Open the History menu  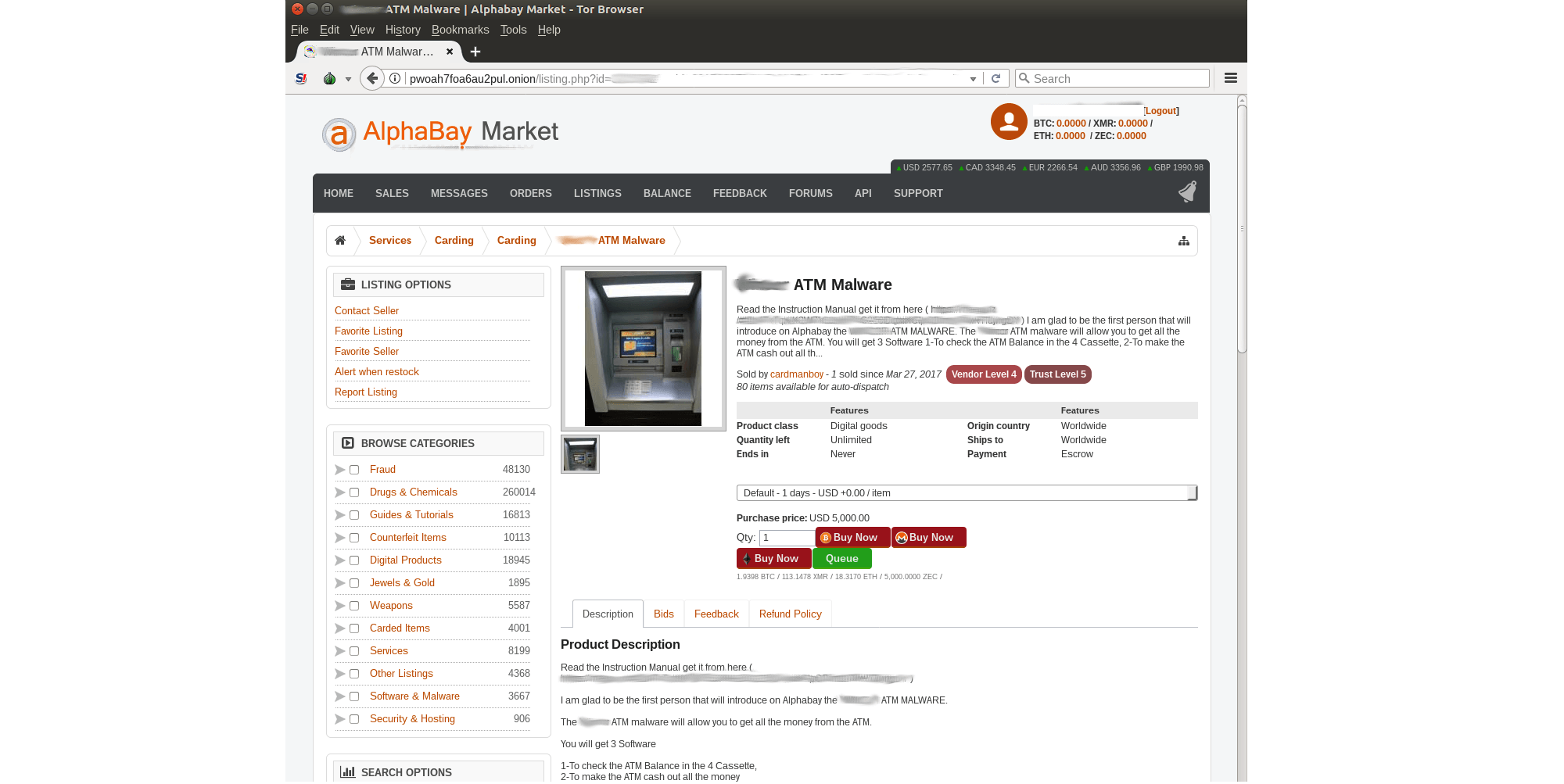pos(403,30)
